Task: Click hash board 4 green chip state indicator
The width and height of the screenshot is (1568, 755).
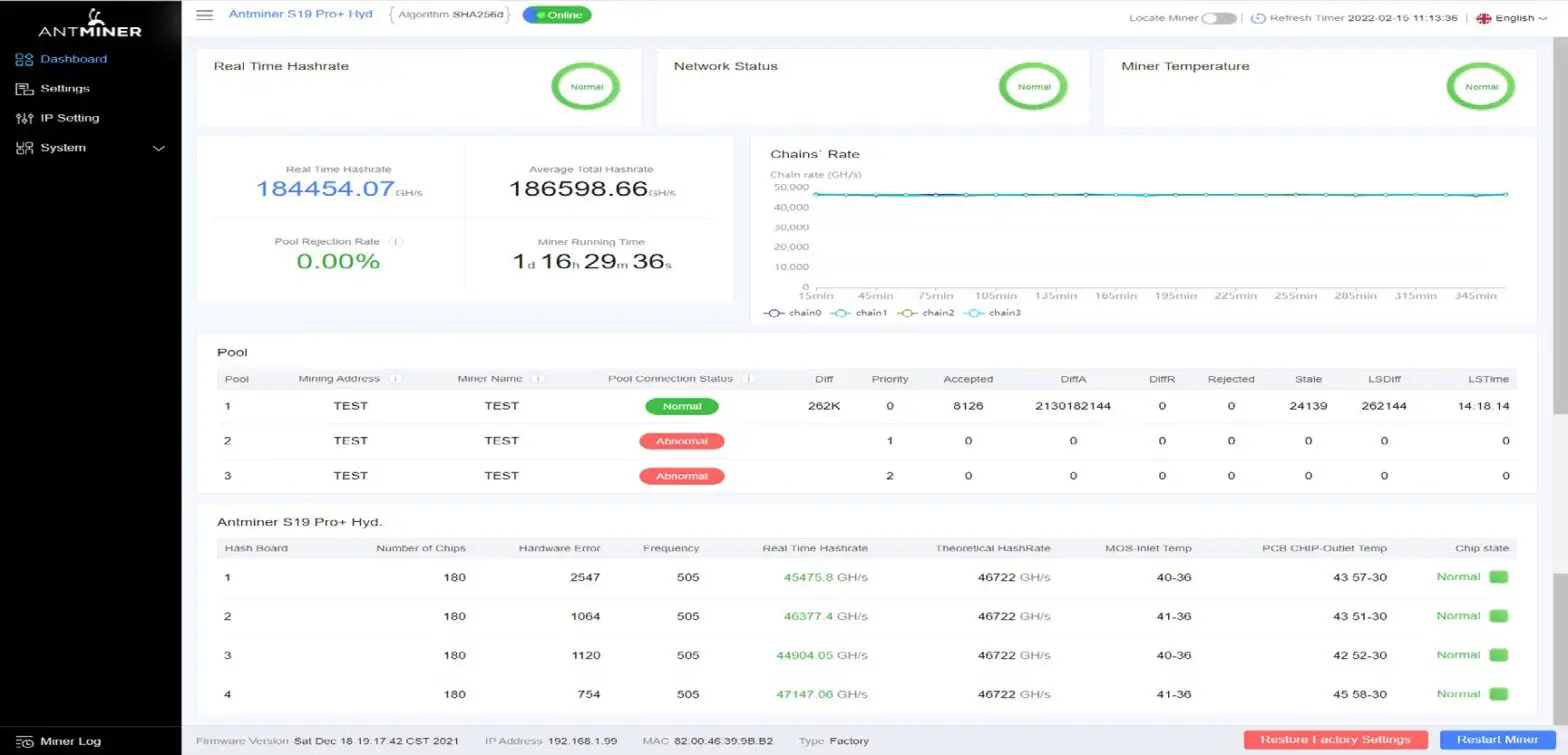Action: [1498, 694]
